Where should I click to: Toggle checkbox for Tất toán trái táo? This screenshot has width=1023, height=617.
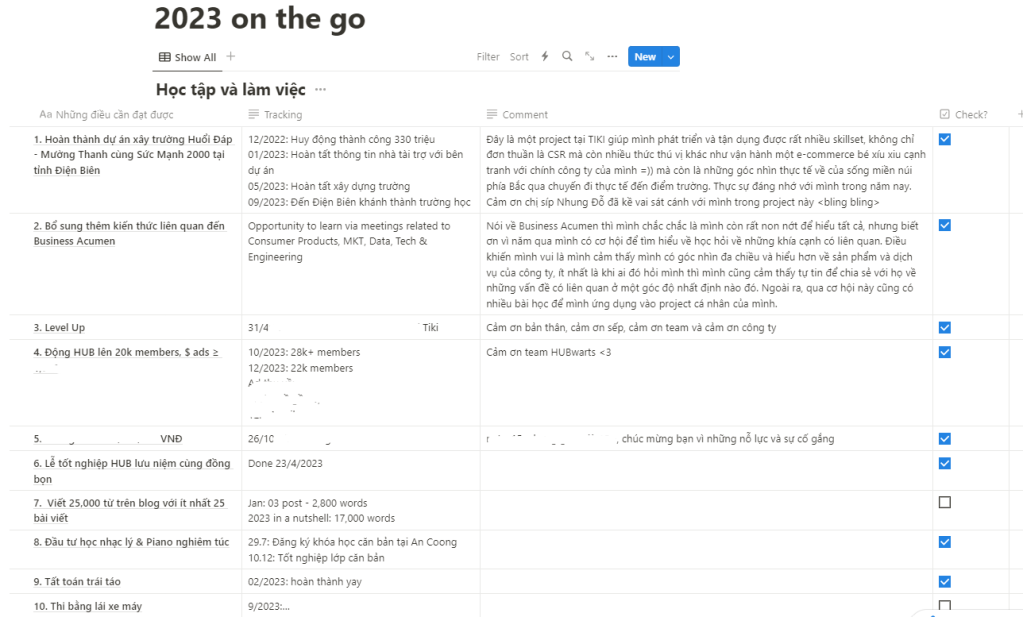coord(945,581)
